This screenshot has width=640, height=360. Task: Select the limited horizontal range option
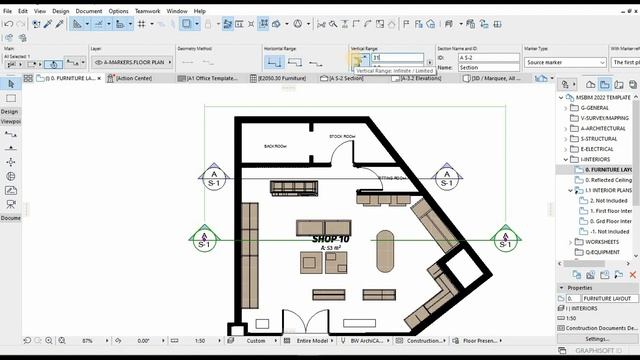295,62
